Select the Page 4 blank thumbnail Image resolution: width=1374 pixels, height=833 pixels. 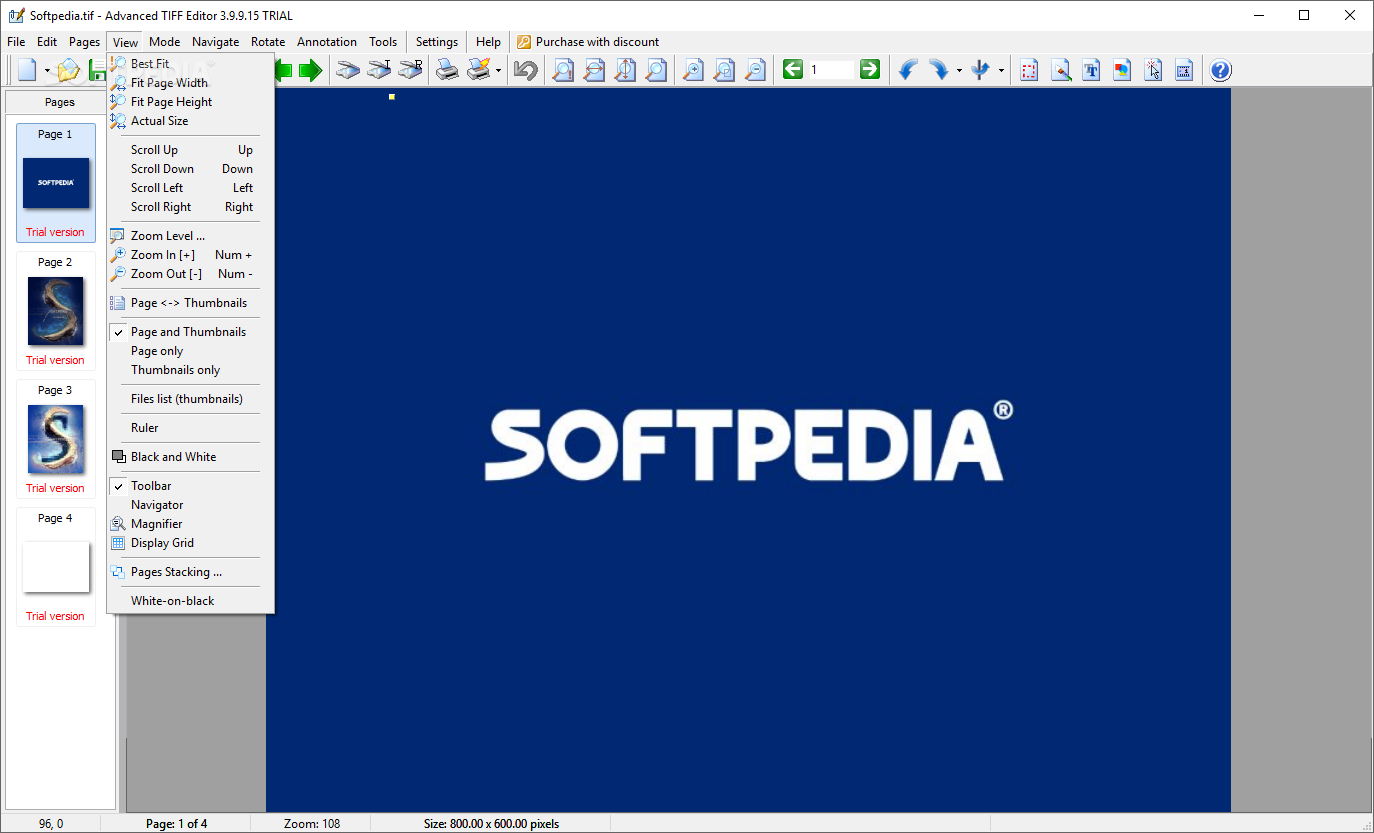[x=56, y=566]
